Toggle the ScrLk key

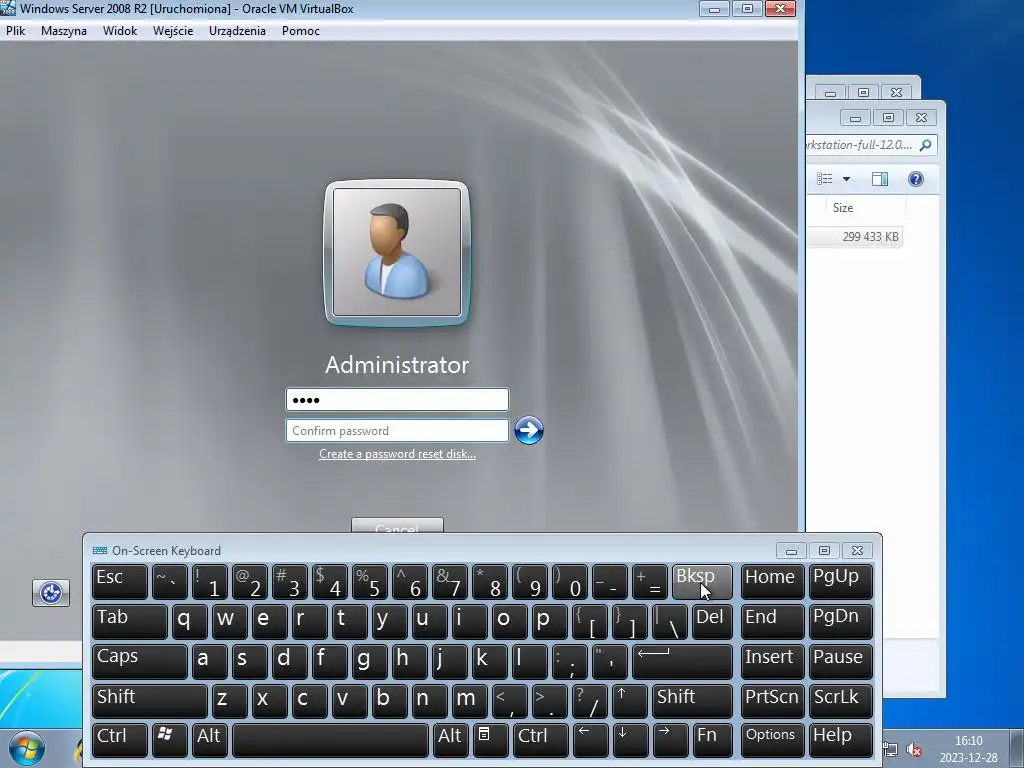tap(840, 701)
